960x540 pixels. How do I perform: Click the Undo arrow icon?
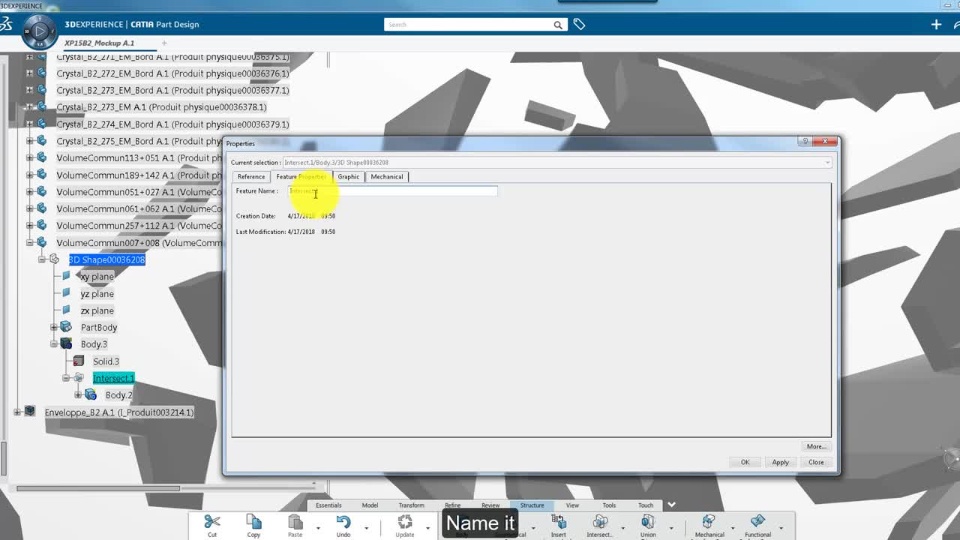pos(343,522)
